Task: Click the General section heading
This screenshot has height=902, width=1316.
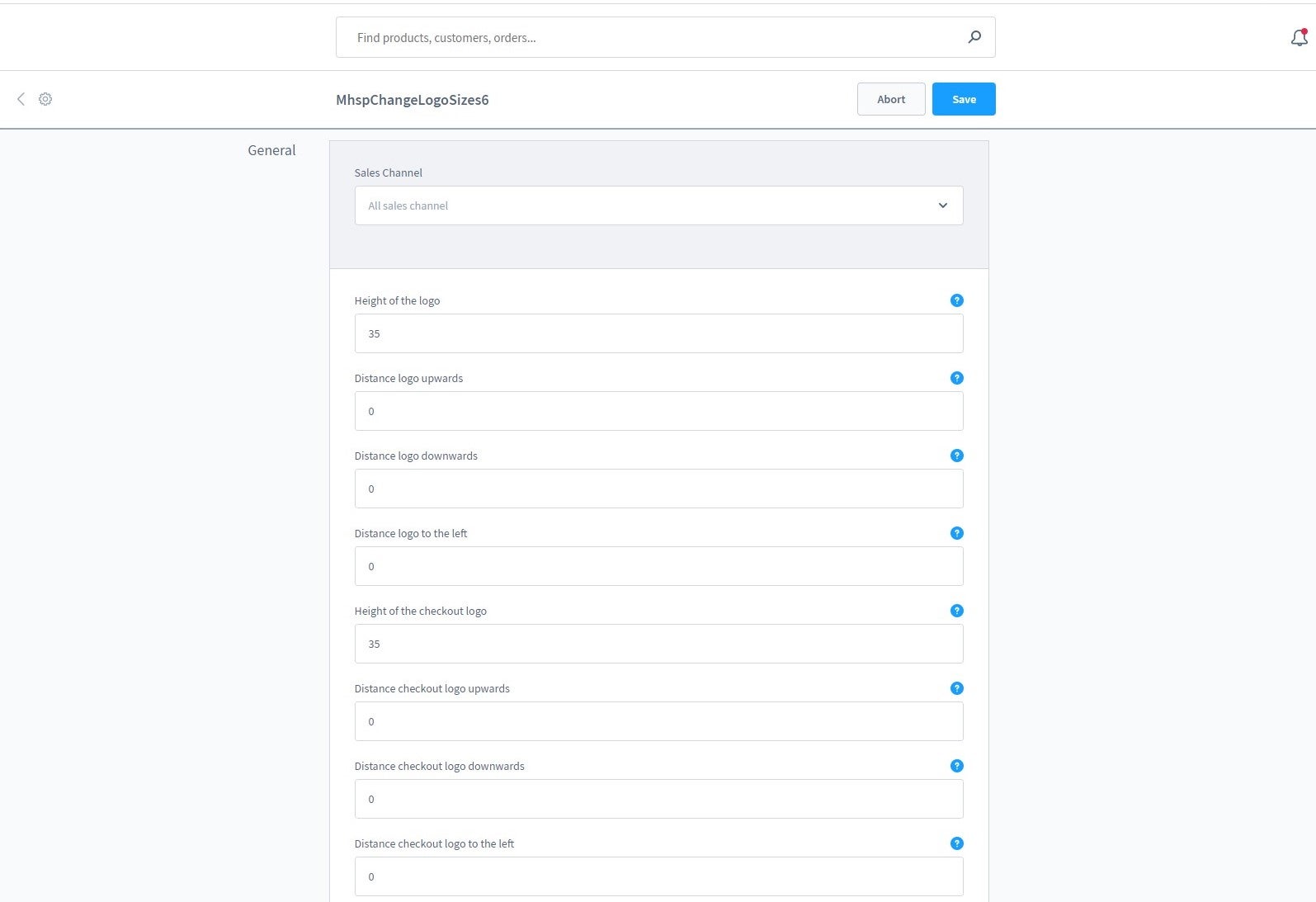Action: [271, 150]
